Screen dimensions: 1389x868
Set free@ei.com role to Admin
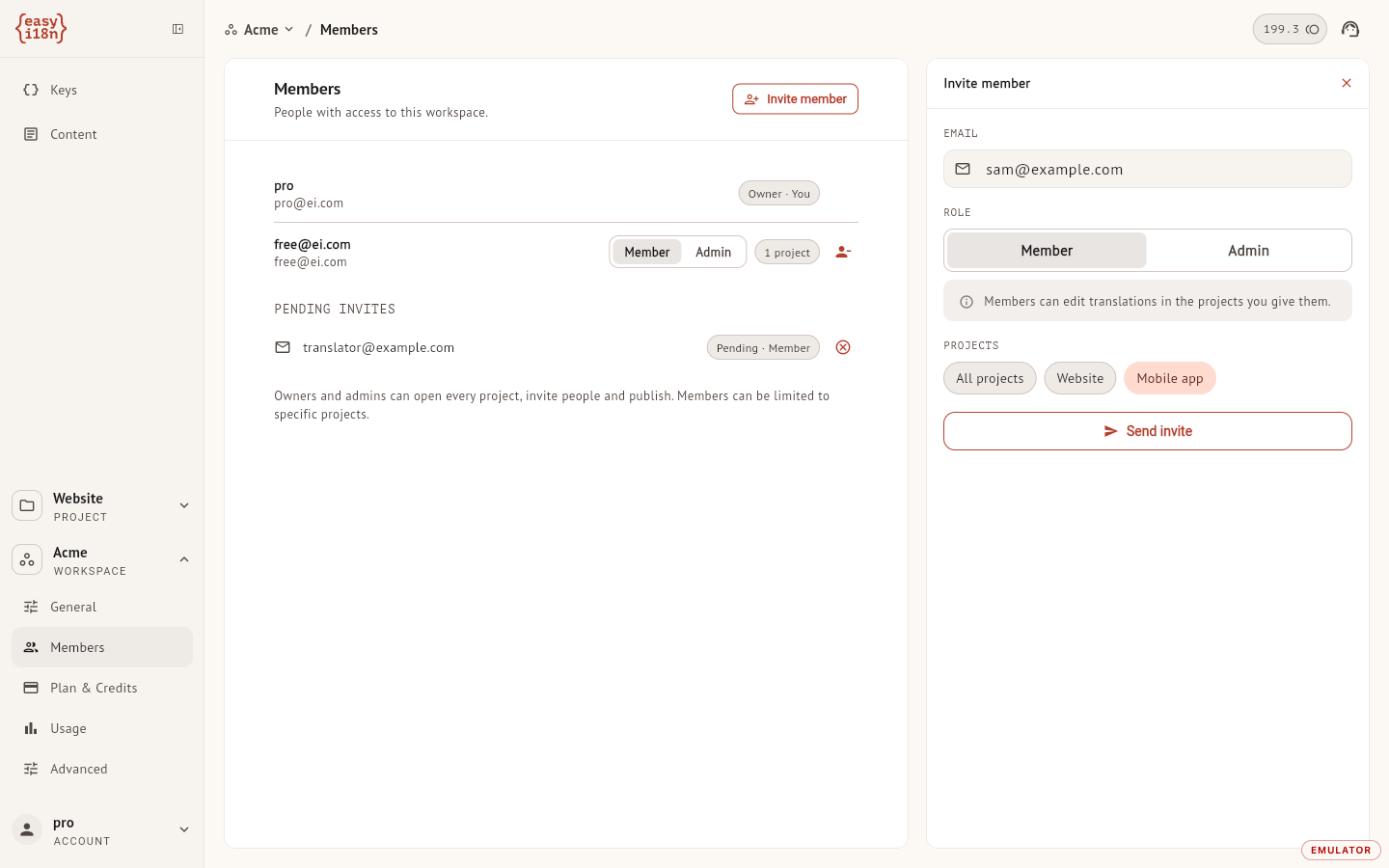coord(713,252)
